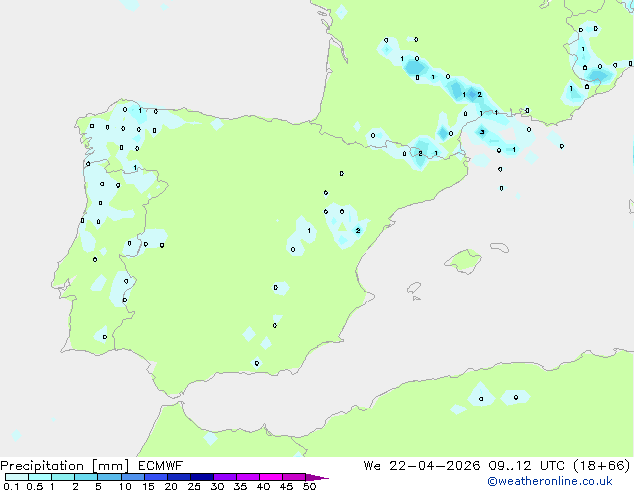Click the '[mm]' unit label
634x490 pixels.
[x=110, y=466]
